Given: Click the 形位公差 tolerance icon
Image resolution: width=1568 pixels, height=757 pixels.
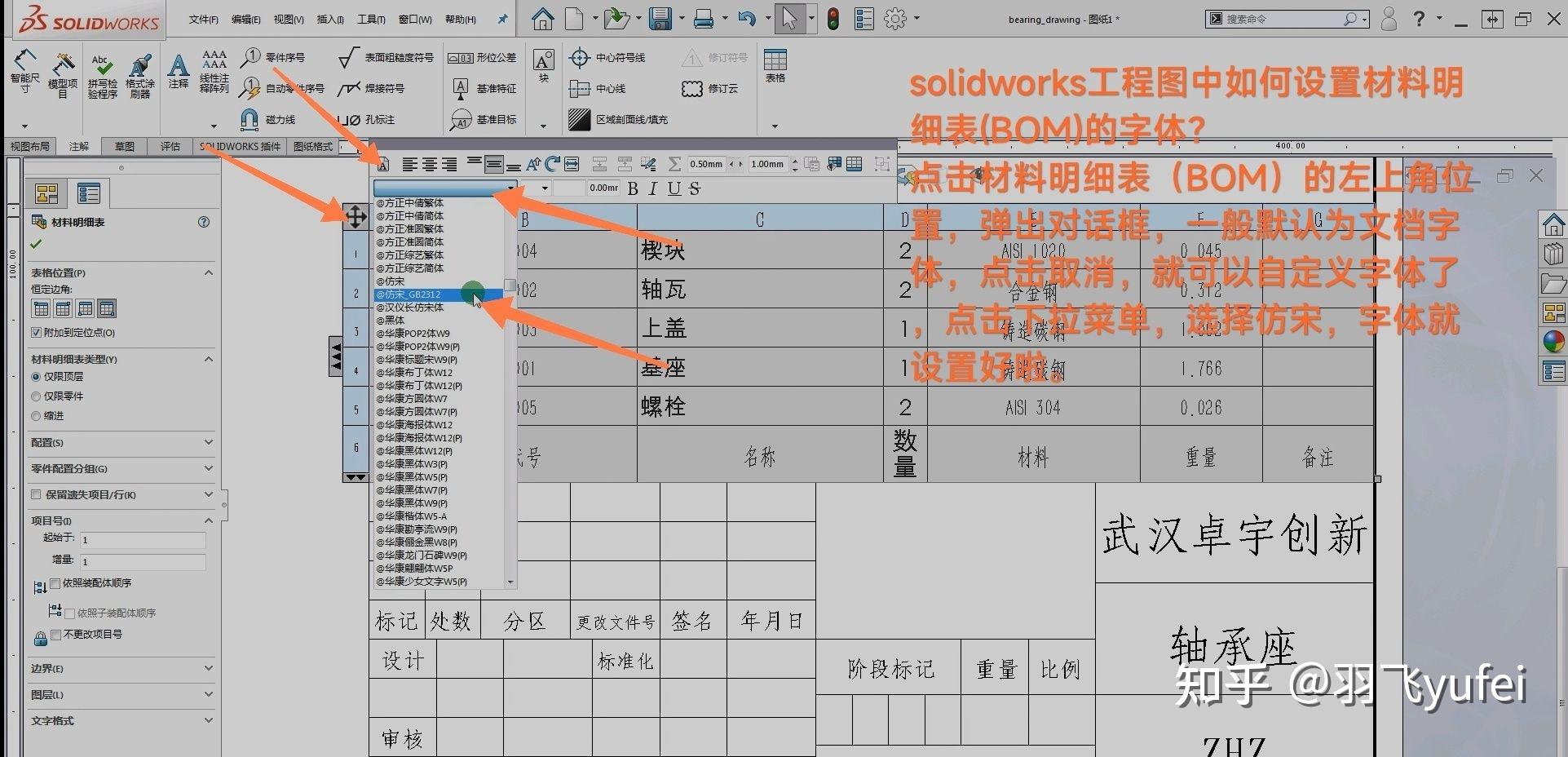Looking at the screenshot, I should coord(461,56).
